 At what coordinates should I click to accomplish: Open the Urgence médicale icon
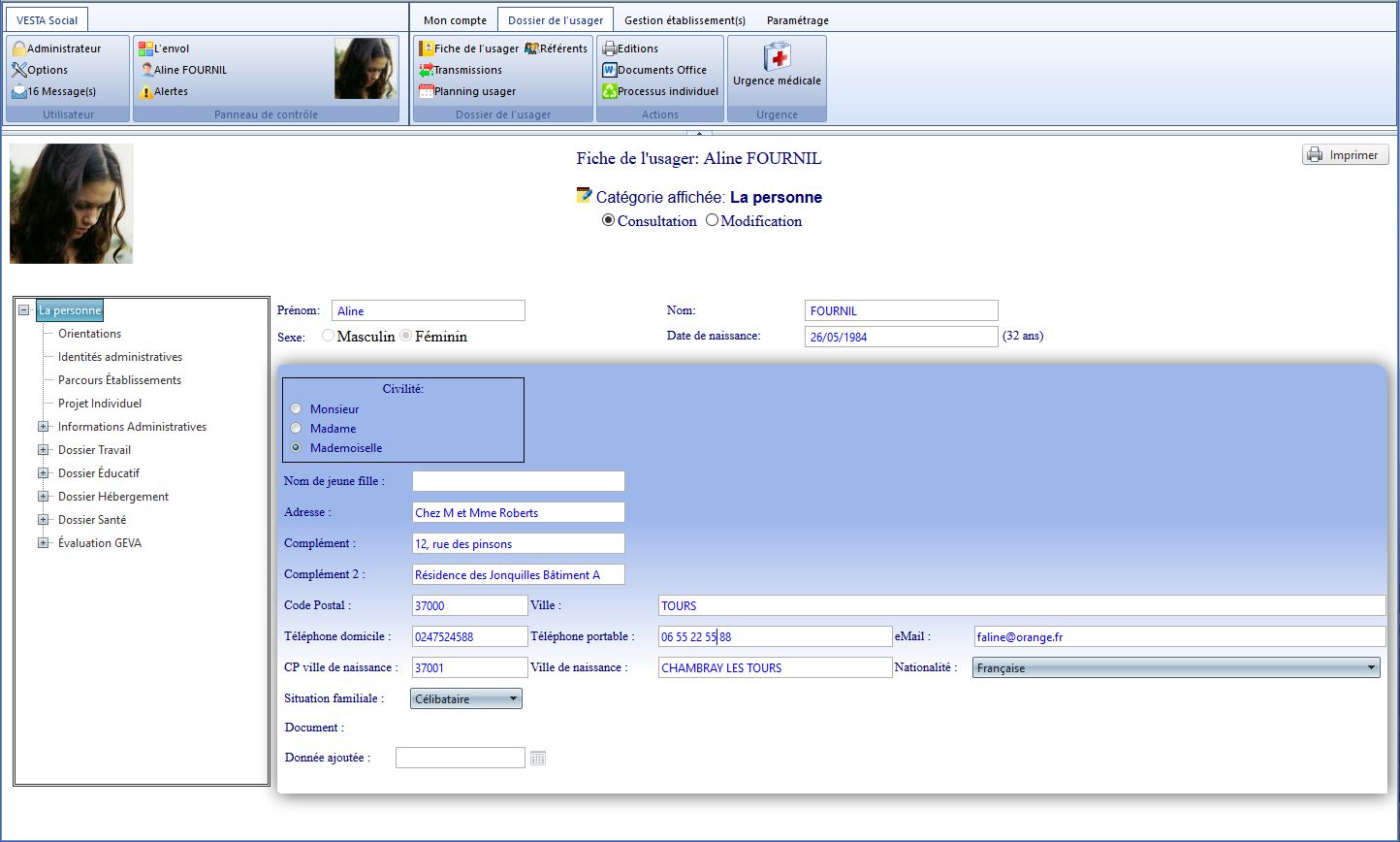point(777,58)
